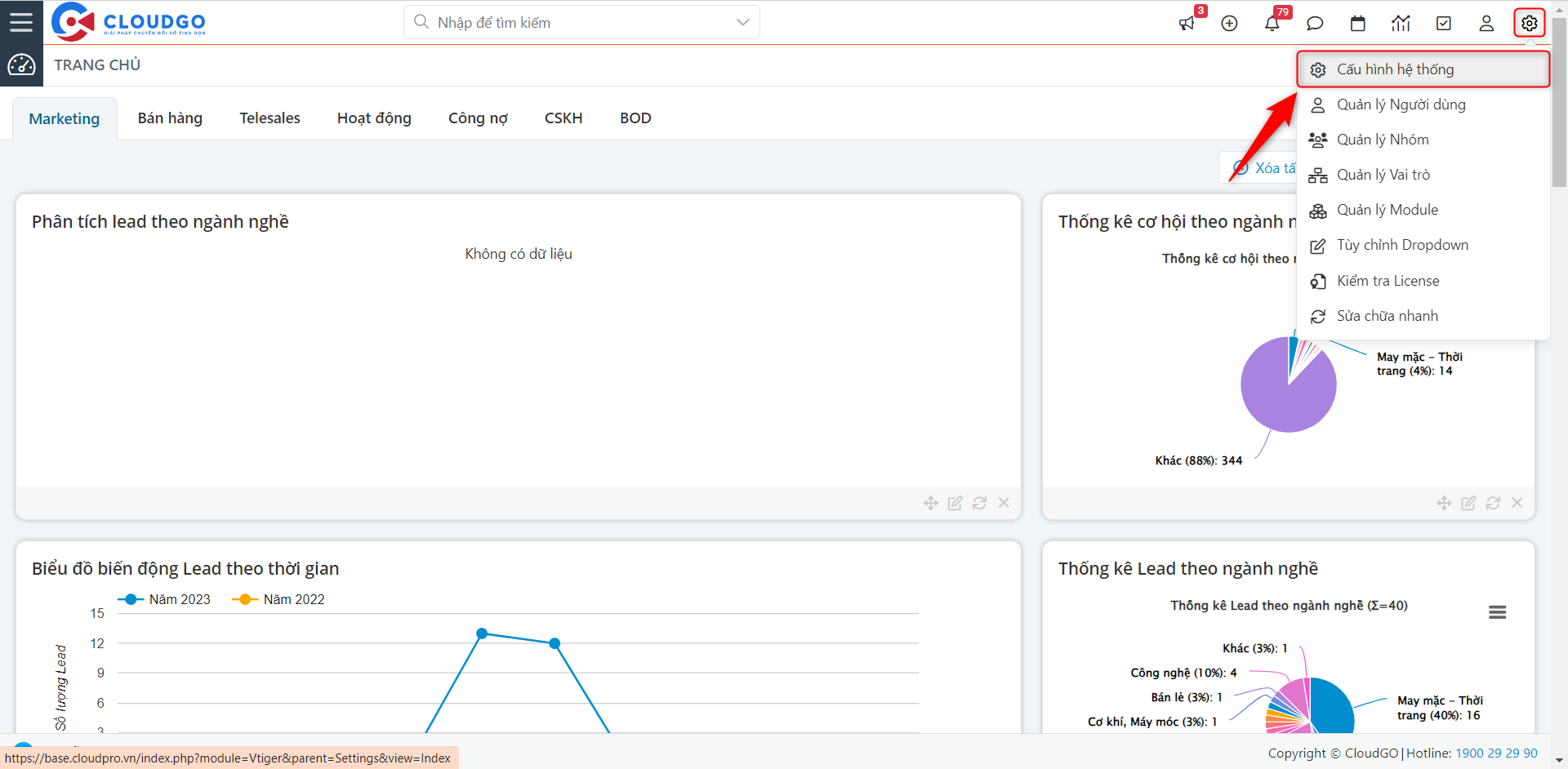The height and width of the screenshot is (769, 1568).
Task: Choose Quản lý Người dùng from menu
Action: (x=1401, y=104)
